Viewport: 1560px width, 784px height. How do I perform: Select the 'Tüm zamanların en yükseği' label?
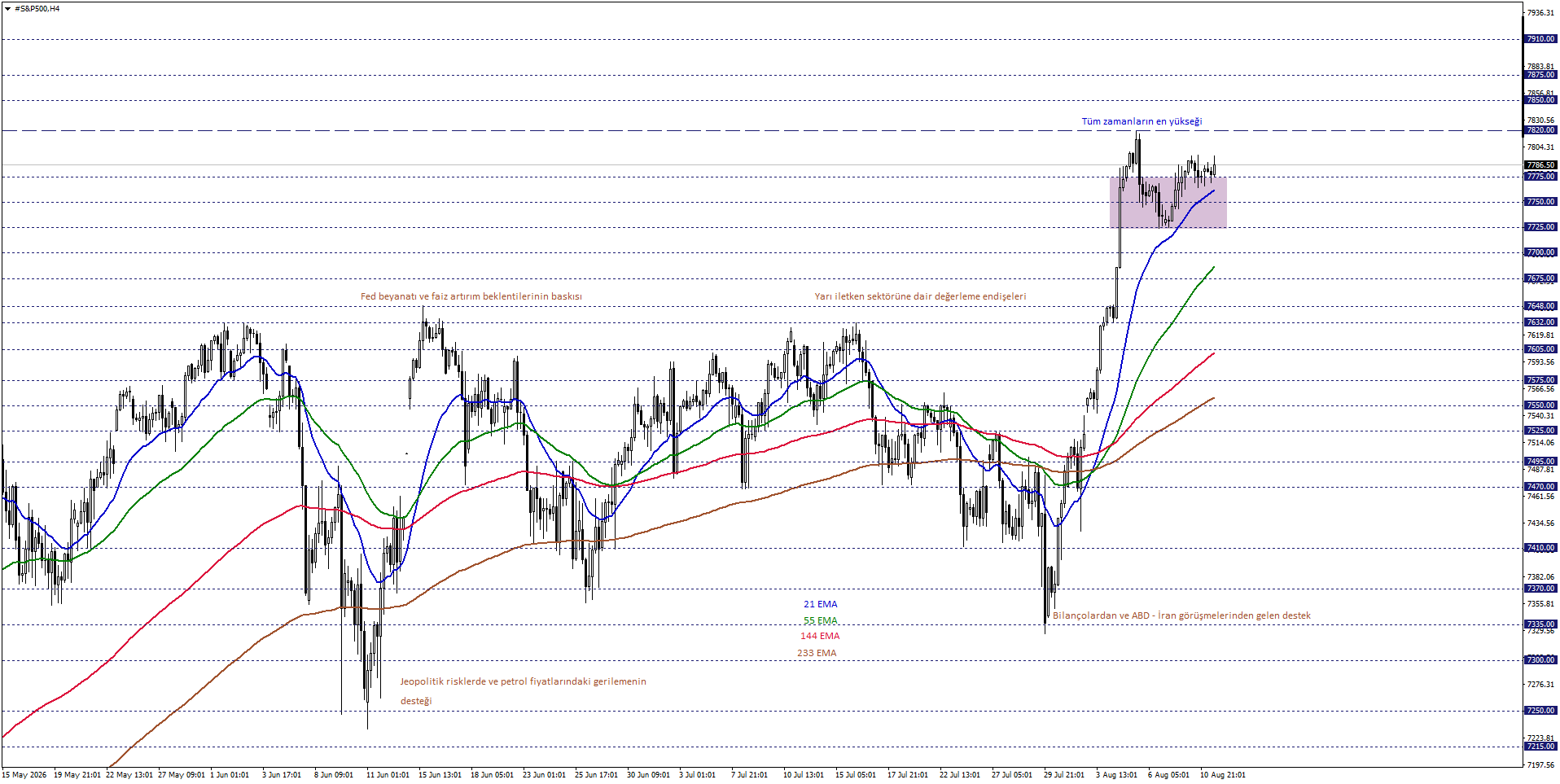pos(1142,121)
